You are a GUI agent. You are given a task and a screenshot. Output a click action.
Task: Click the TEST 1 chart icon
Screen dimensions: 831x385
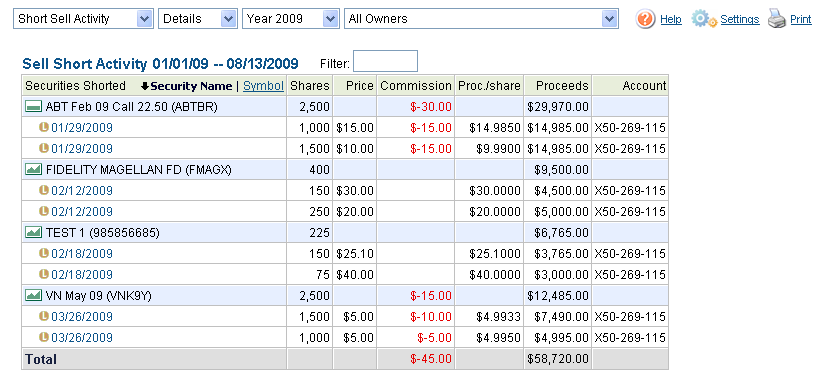click(x=34, y=233)
